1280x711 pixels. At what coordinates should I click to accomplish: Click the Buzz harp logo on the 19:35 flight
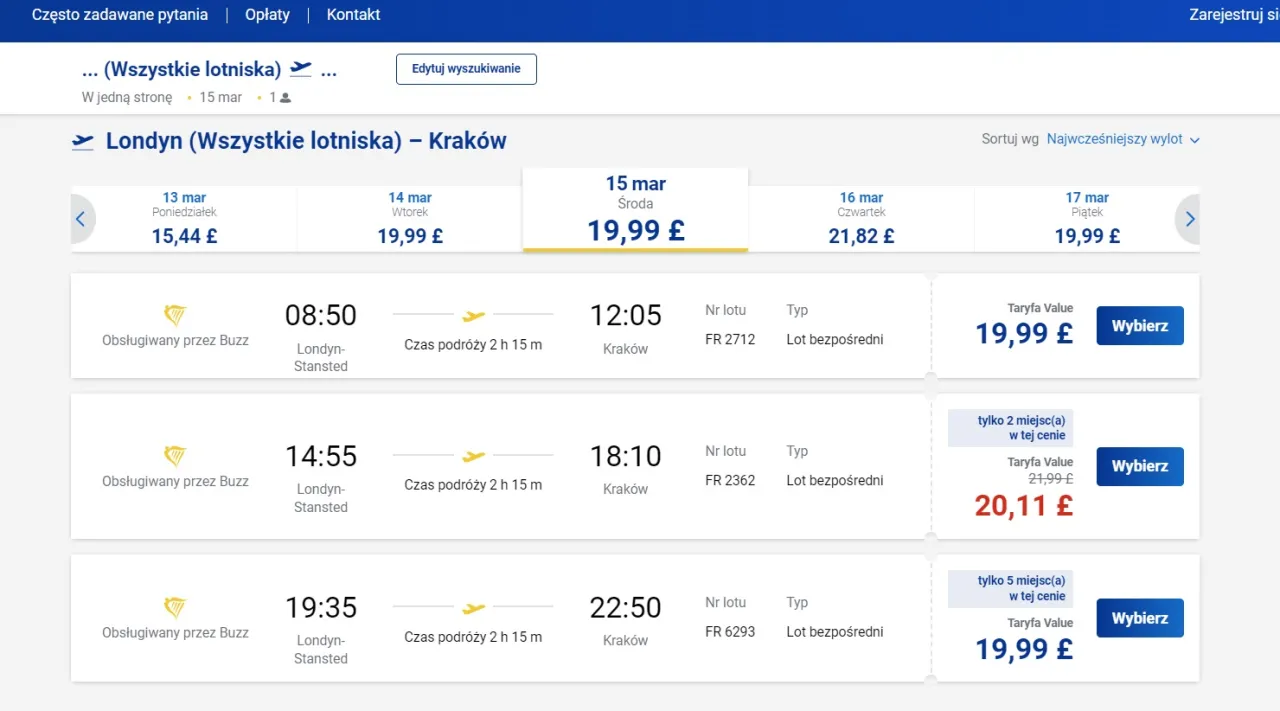174,606
